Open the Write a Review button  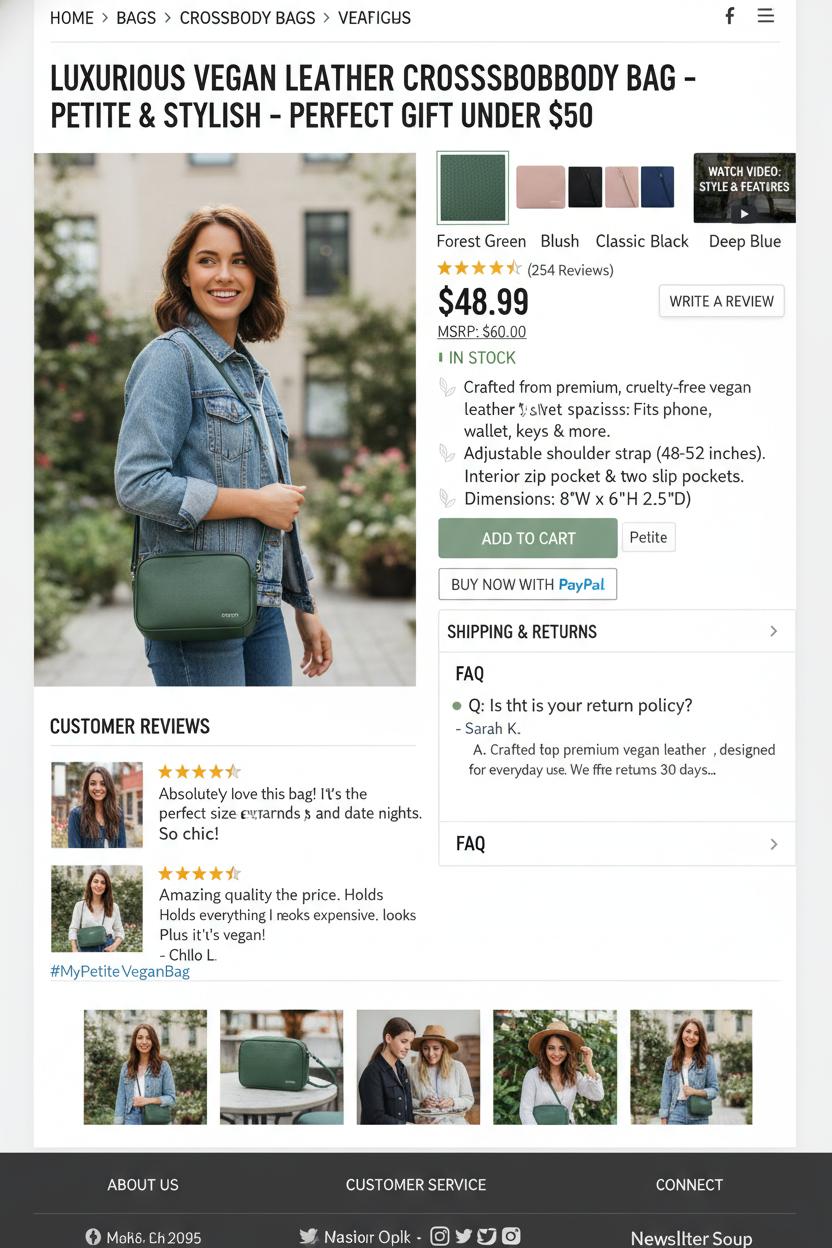tap(721, 301)
